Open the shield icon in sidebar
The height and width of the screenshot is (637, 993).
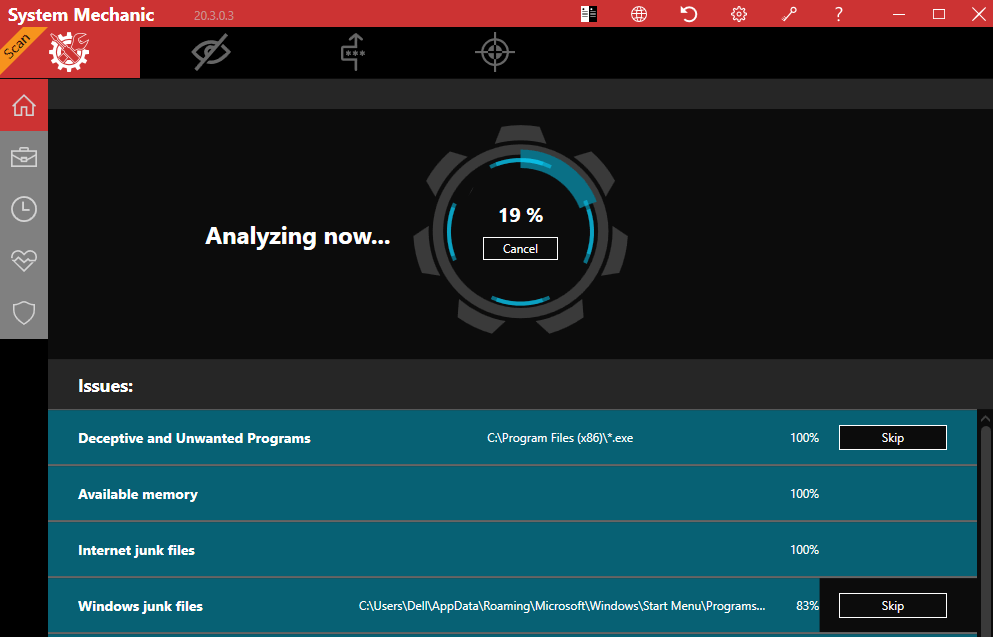24,313
